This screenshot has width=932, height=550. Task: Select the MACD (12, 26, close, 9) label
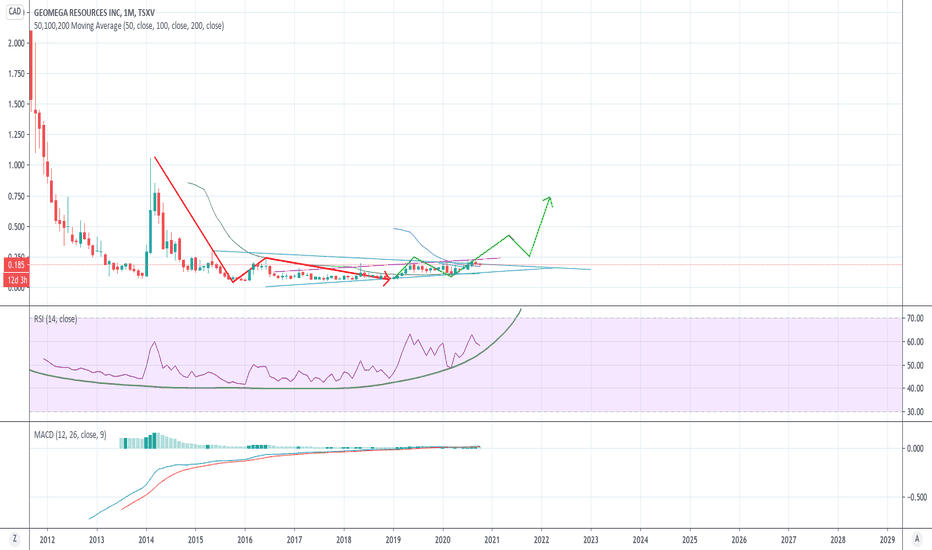(70, 435)
